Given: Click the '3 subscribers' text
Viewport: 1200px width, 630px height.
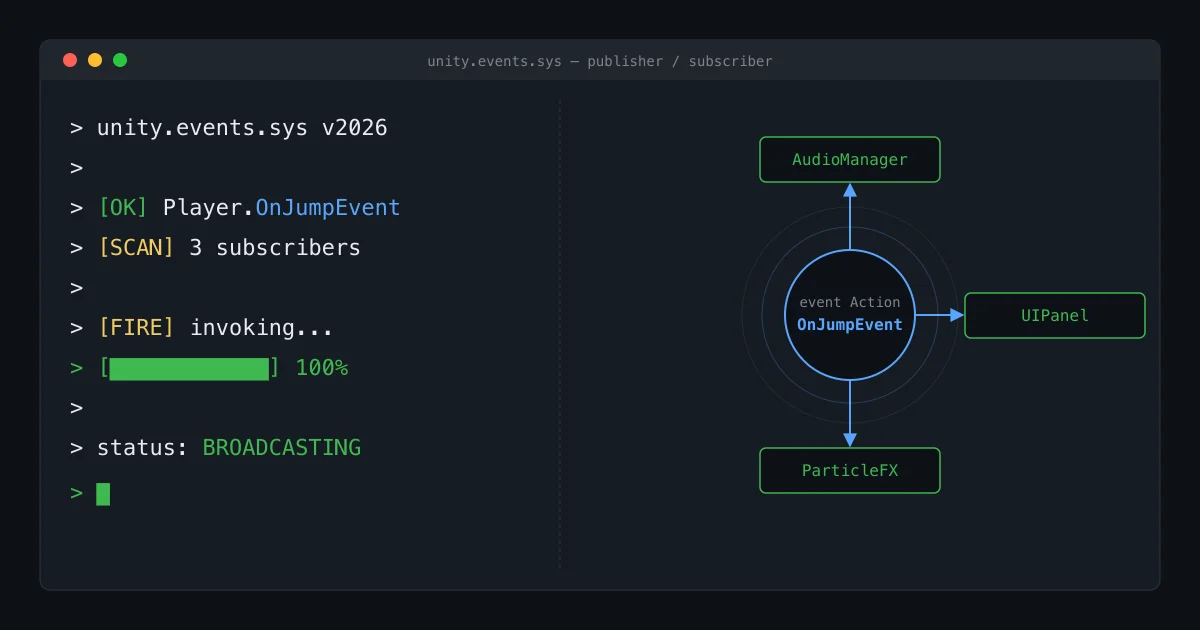Looking at the screenshot, I should pyautogui.click(x=275, y=248).
